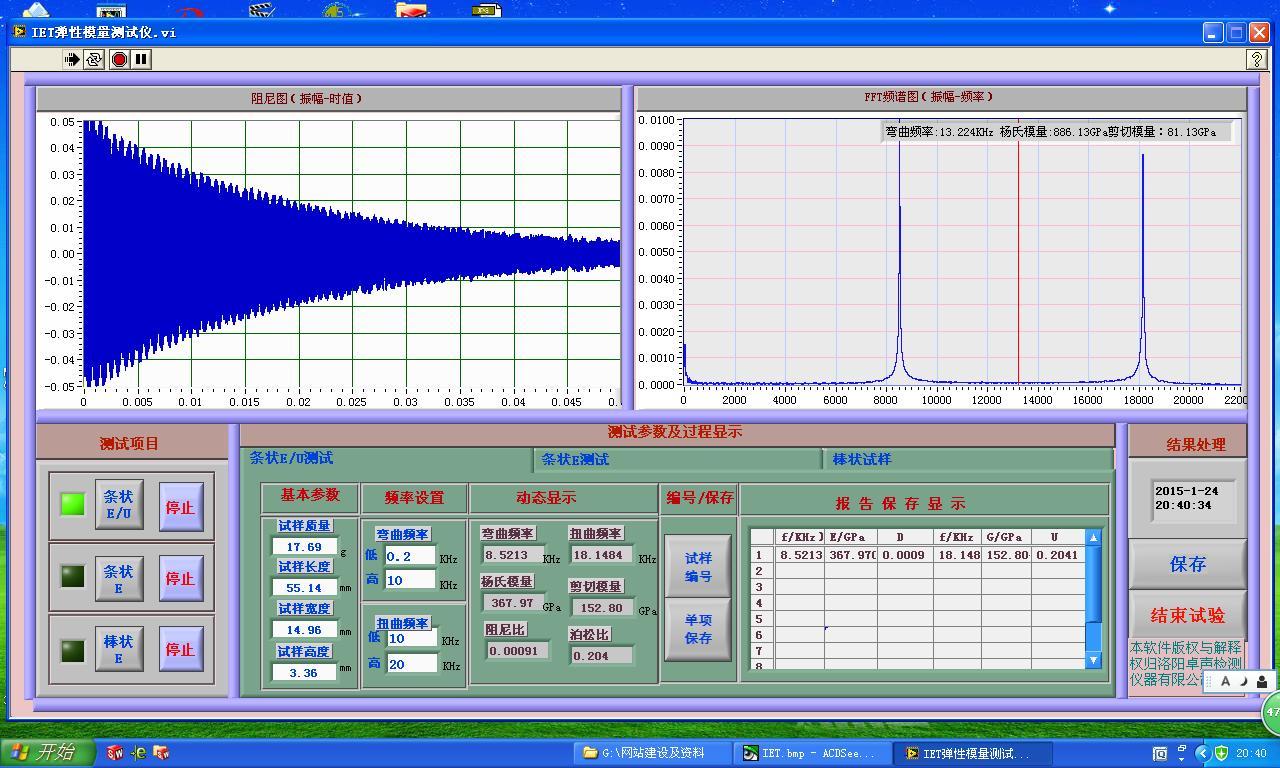
Task: Click the report table scroll-down arrow
Action: [1093, 659]
